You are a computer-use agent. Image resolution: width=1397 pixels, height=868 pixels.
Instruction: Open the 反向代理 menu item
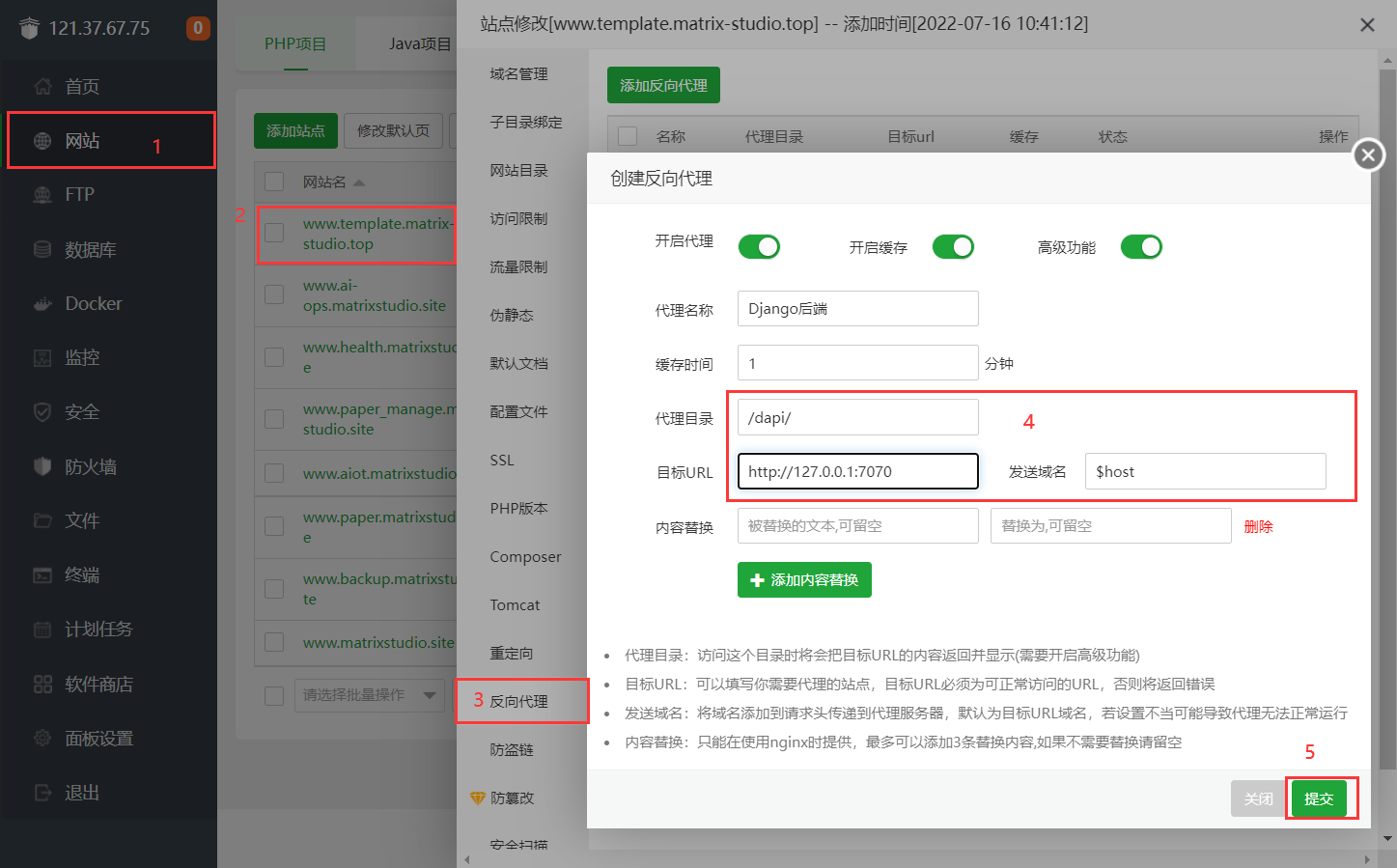(518, 702)
